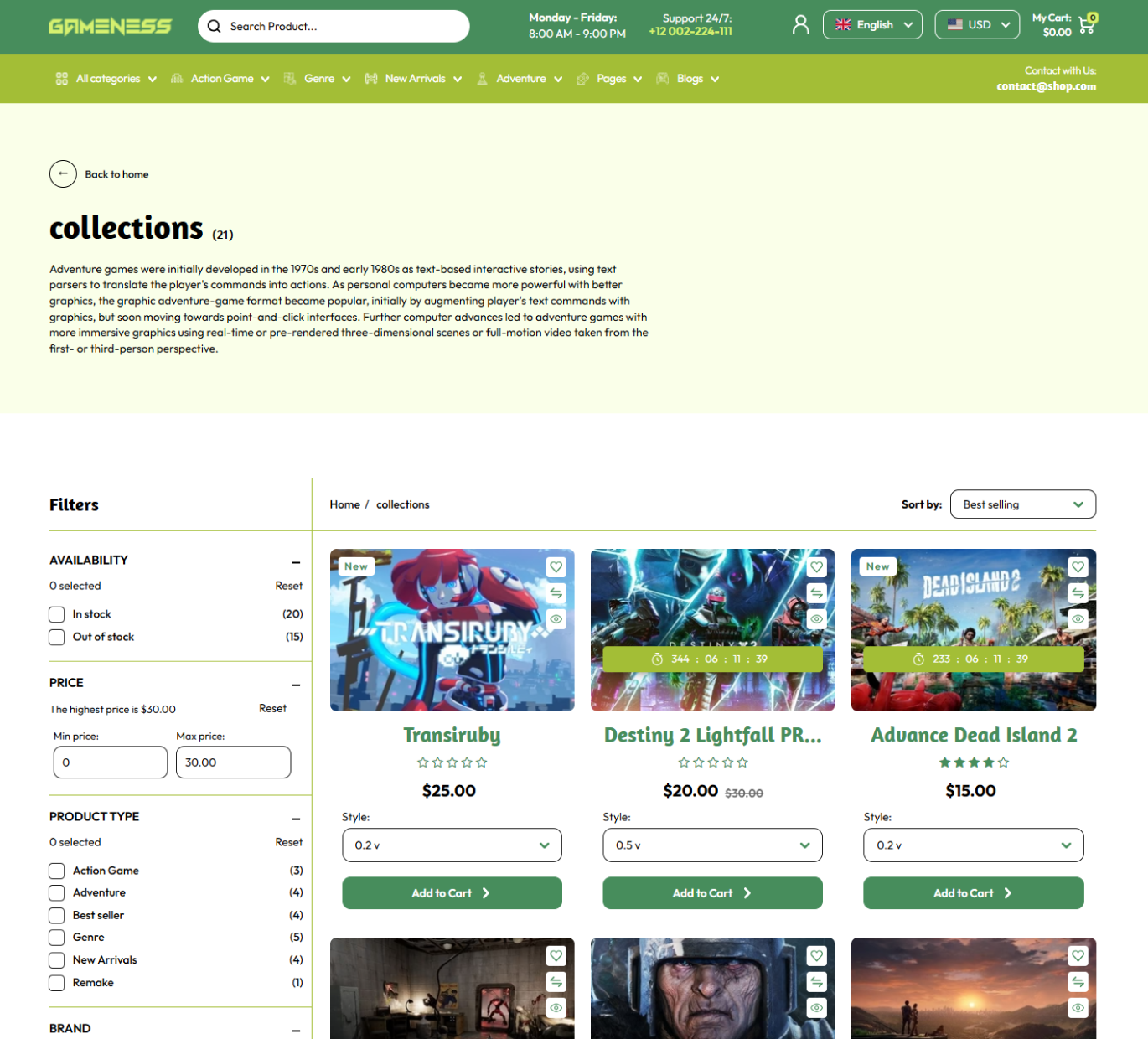1148x1039 pixels.
Task: Quick view Transiruby eye icon
Action: click(x=556, y=619)
